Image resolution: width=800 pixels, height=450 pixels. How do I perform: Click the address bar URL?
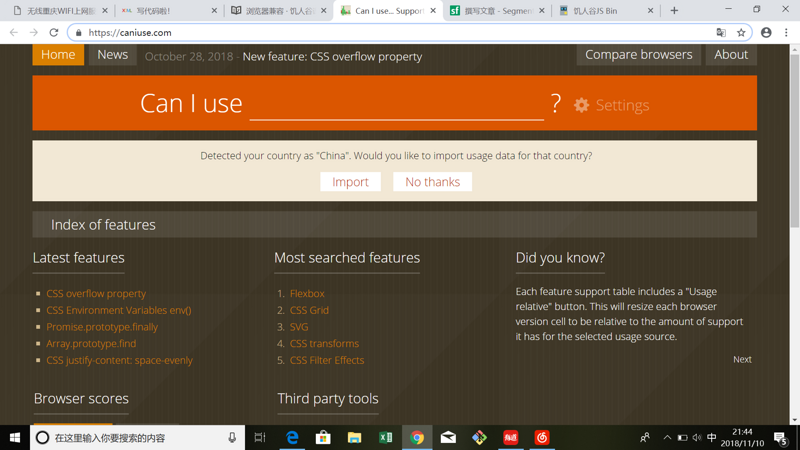pos(130,33)
